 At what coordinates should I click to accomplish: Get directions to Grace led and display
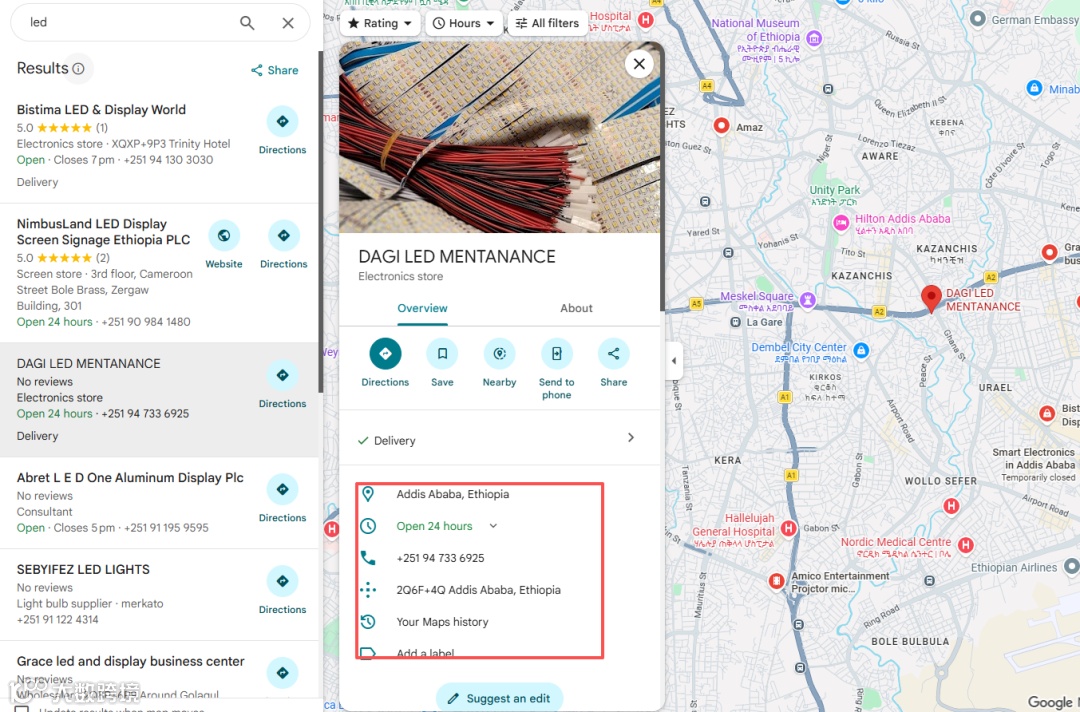(x=282, y=673)
